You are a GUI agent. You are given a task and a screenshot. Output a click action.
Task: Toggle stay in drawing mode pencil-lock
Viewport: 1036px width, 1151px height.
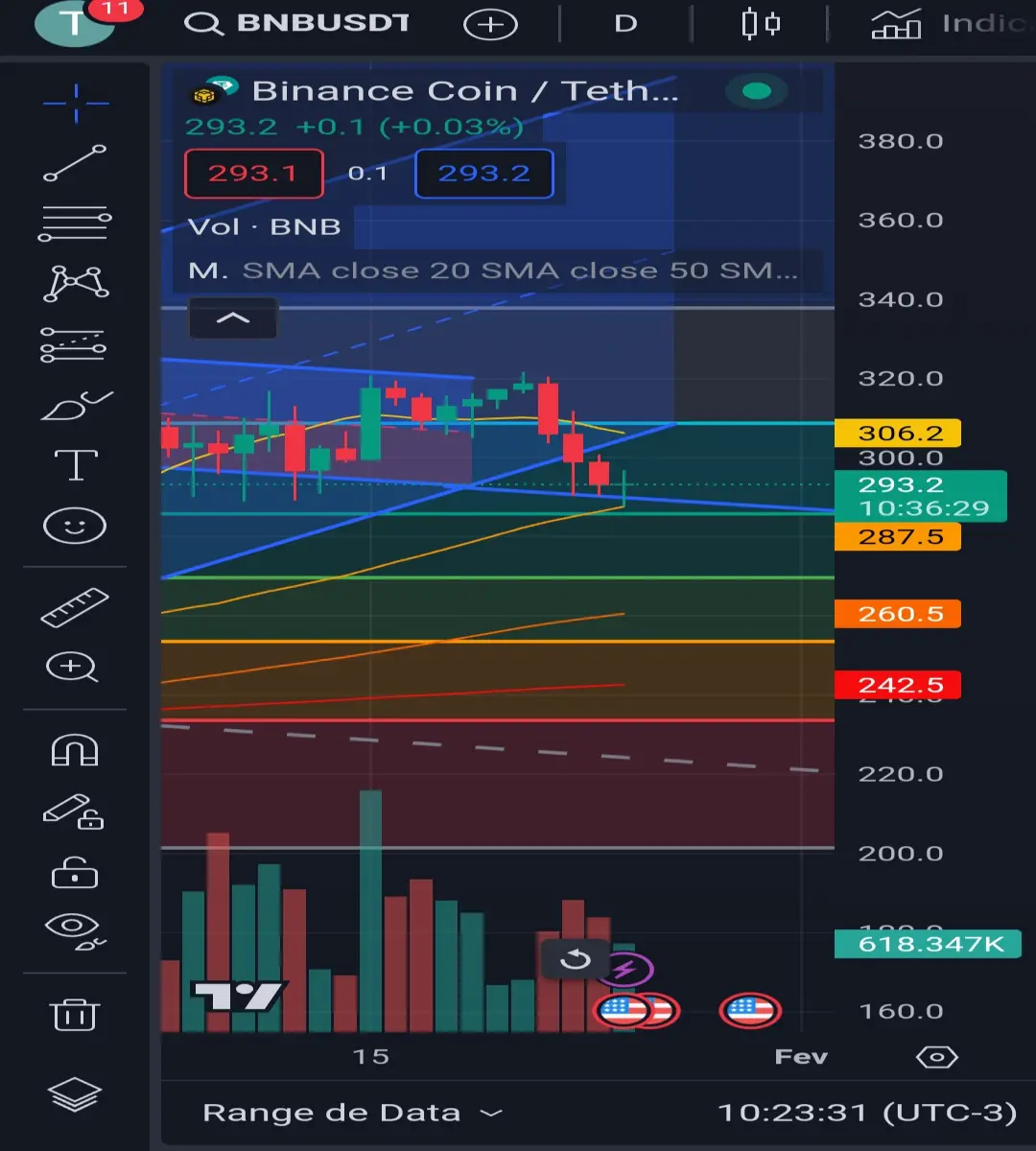tap(73, 811)
